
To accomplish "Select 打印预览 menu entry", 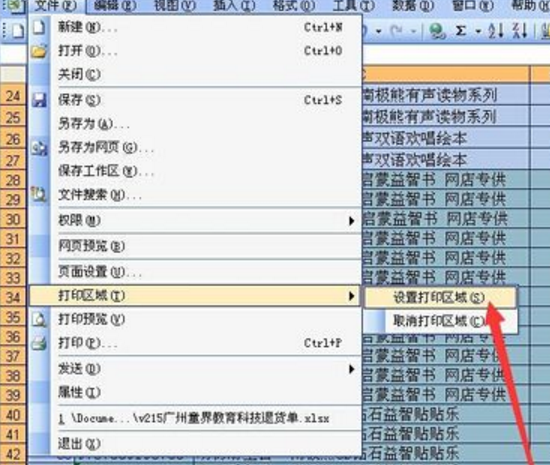I will tap(195, 319).
